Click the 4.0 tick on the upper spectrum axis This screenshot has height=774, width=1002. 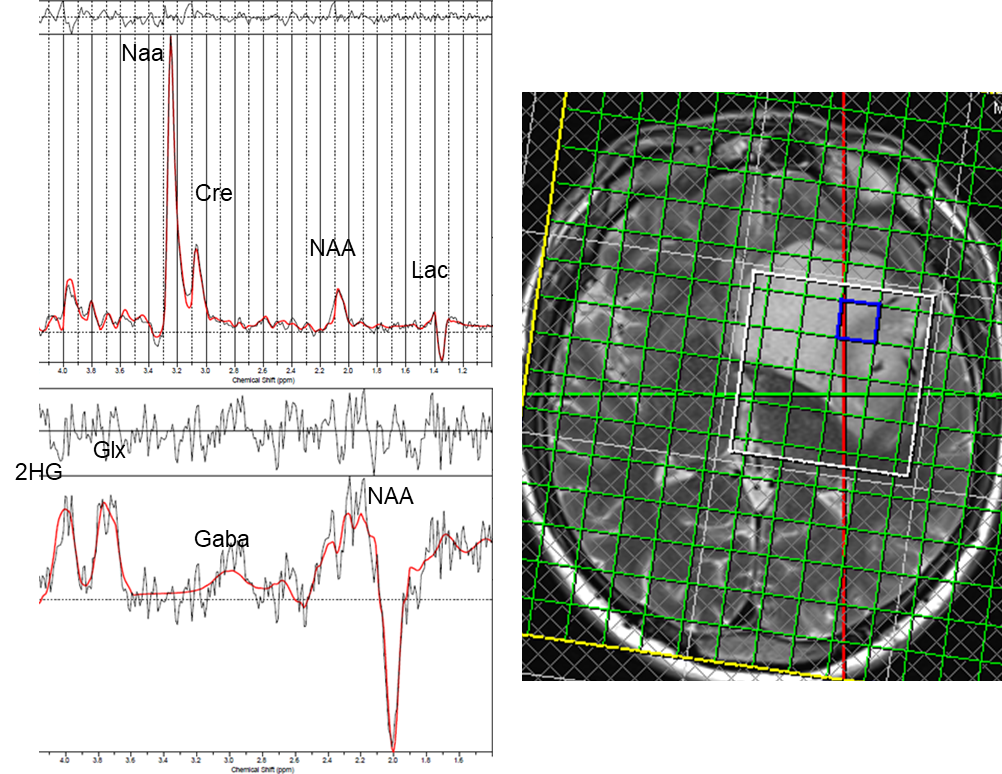pyautogui.click(x=63, y=371)
